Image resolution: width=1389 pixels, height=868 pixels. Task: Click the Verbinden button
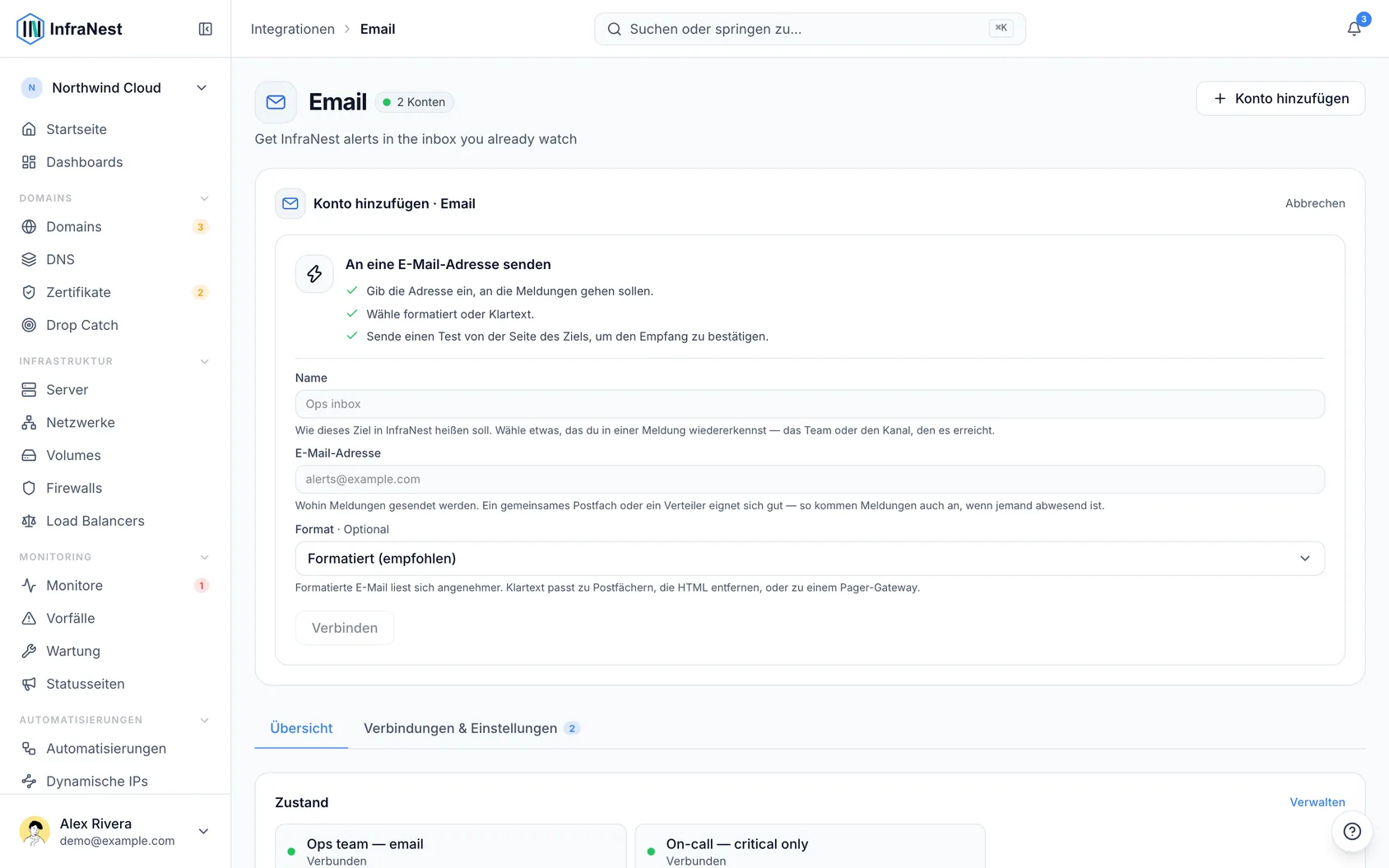click(x=345, y=628)
